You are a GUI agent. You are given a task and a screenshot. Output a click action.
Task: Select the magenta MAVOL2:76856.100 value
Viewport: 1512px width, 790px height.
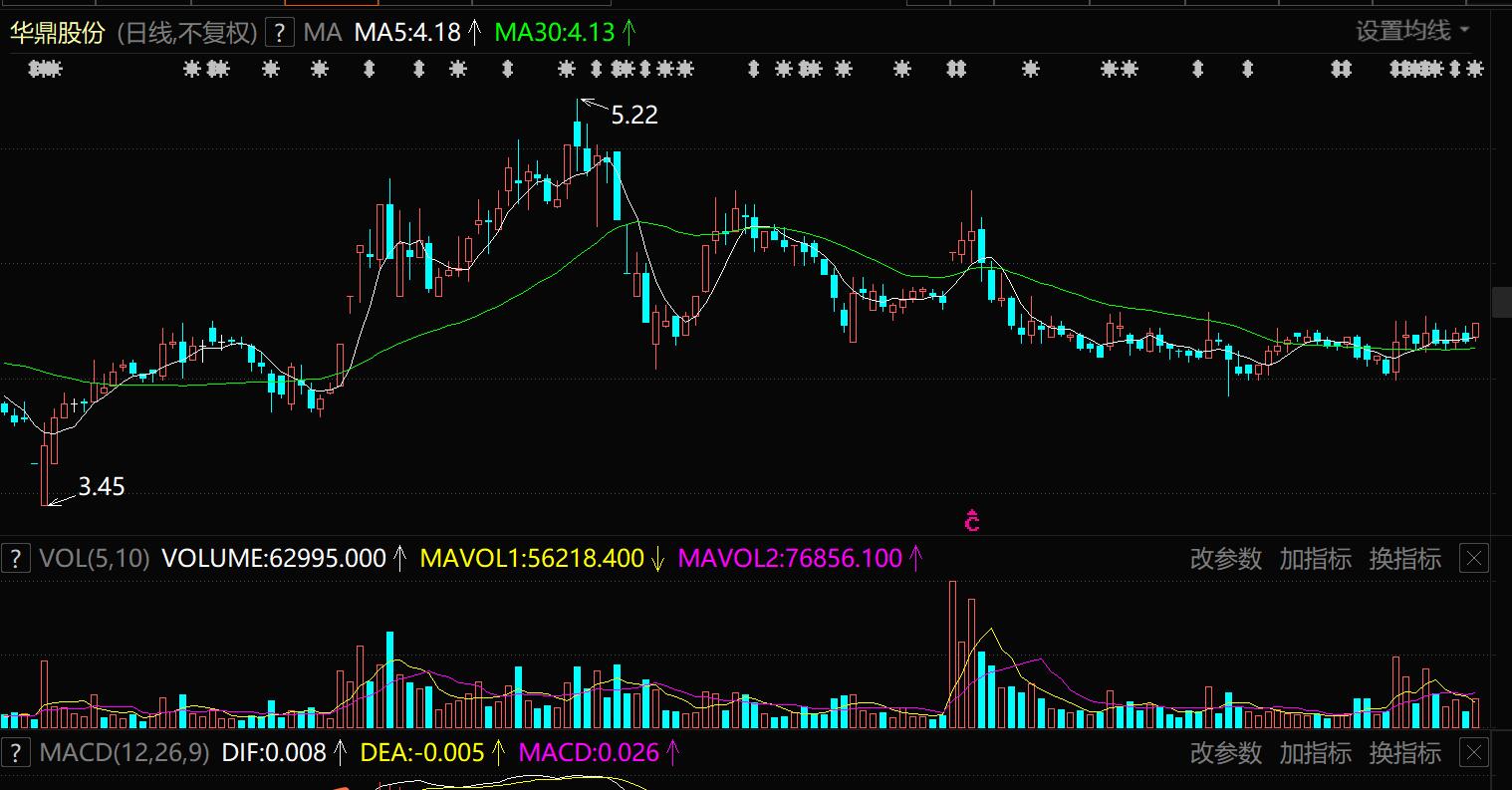coord(790,558)
